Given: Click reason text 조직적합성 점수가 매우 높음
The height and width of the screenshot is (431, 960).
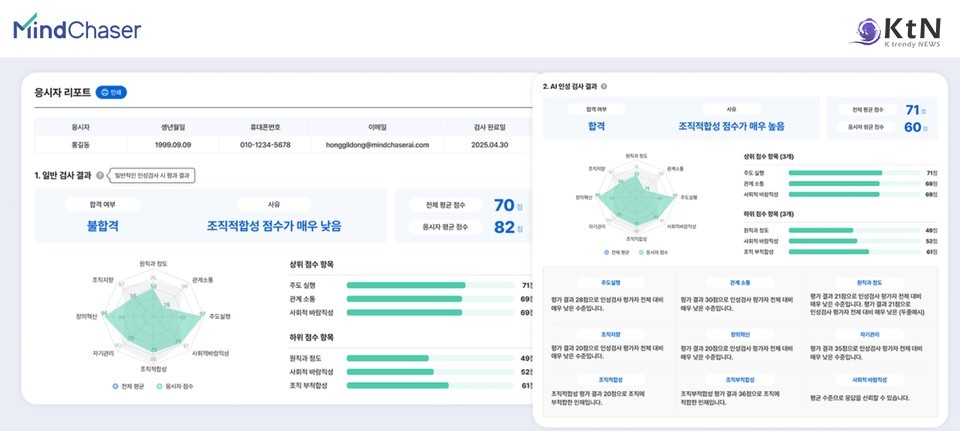Looking at the screenshot, I should tap(731, 127).
